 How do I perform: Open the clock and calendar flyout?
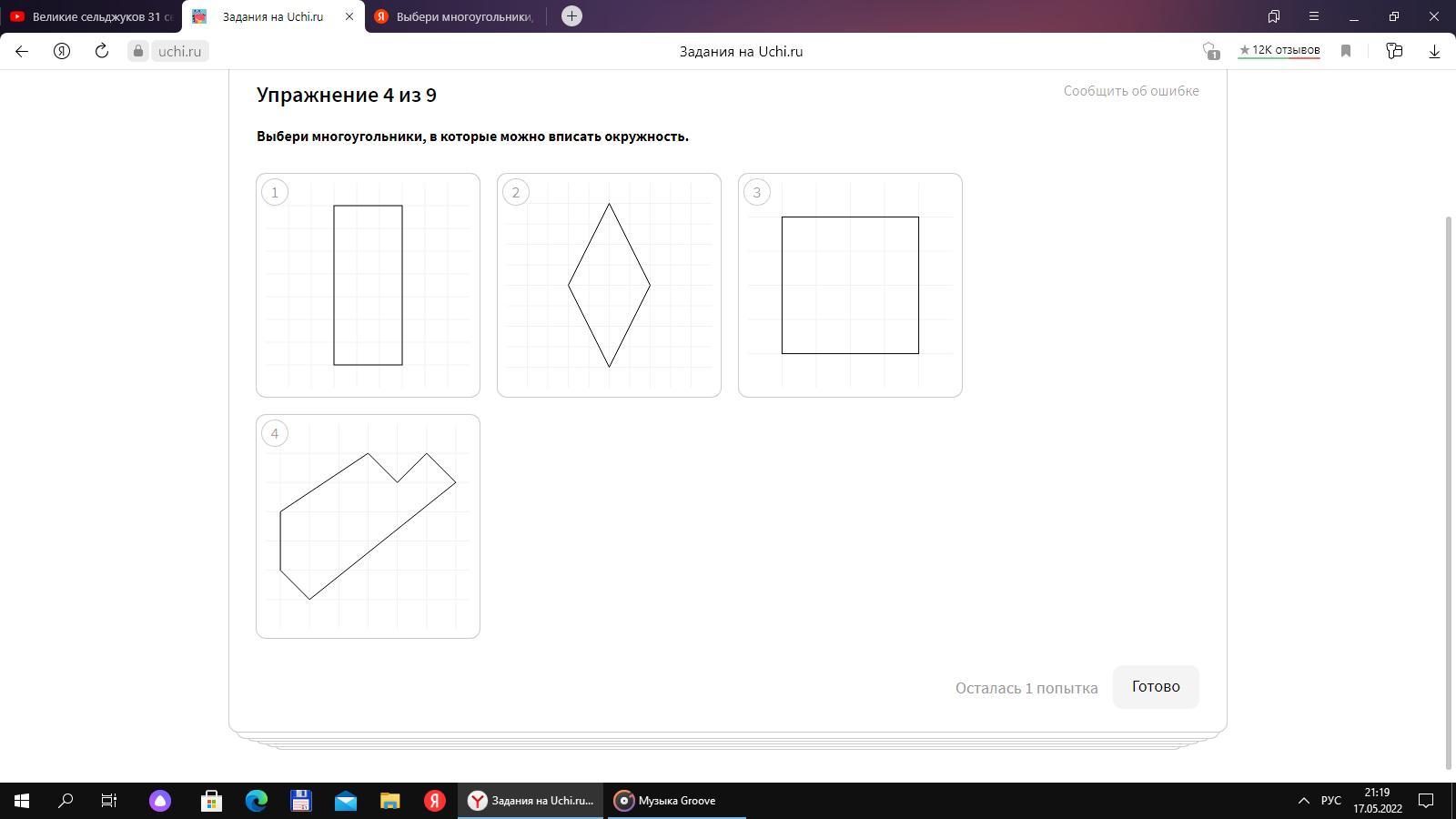(x=1377, y=801)
